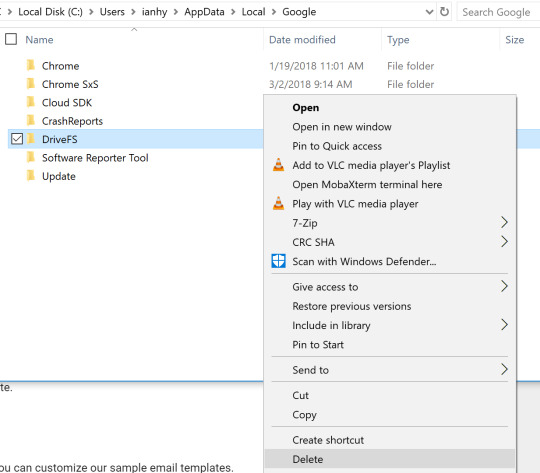Click the Windows Defender shield icon
The width and height of the screenshot is (540, 473).
278,261
